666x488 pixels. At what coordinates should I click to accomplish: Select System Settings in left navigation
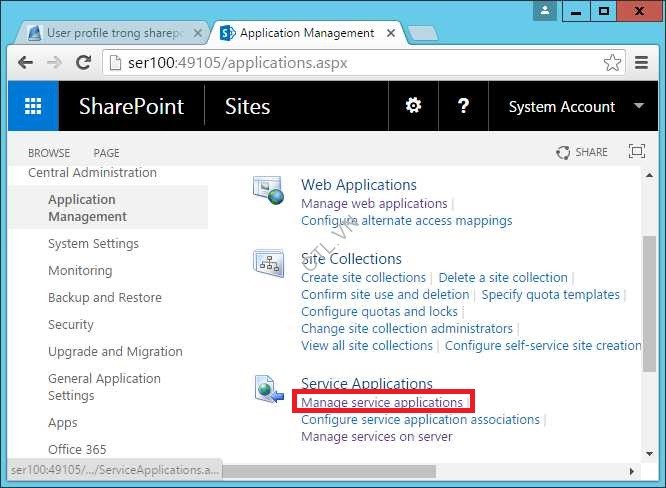(x=93, y=244)
